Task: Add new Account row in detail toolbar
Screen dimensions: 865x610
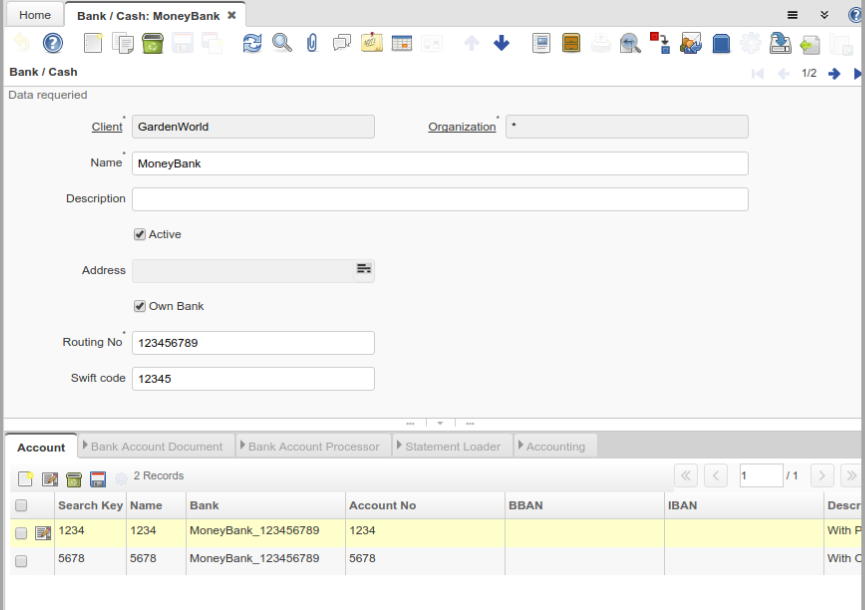Action: [25, 479]
